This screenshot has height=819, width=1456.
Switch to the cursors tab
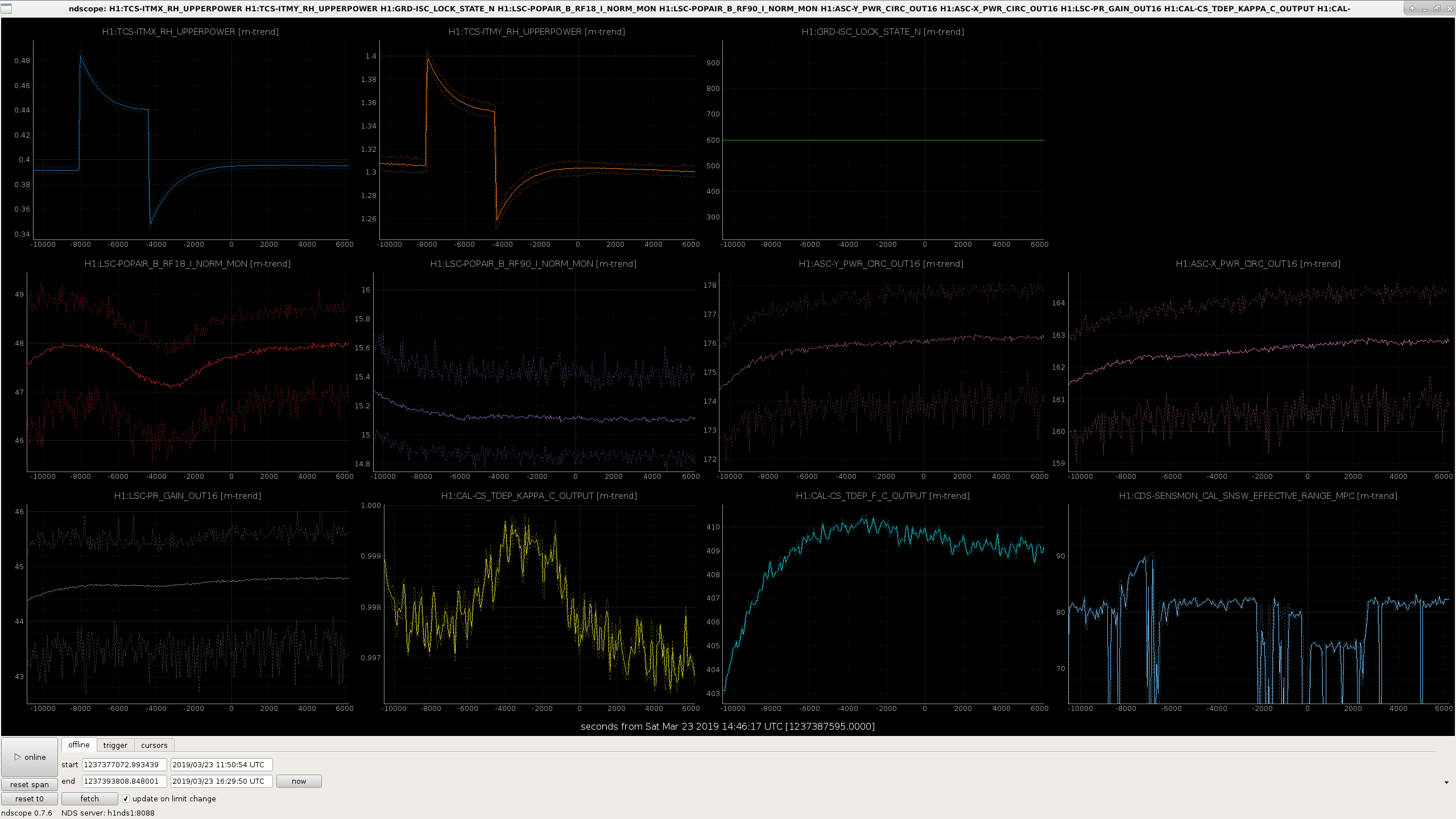pyautogui.click(x=154, y=745)
